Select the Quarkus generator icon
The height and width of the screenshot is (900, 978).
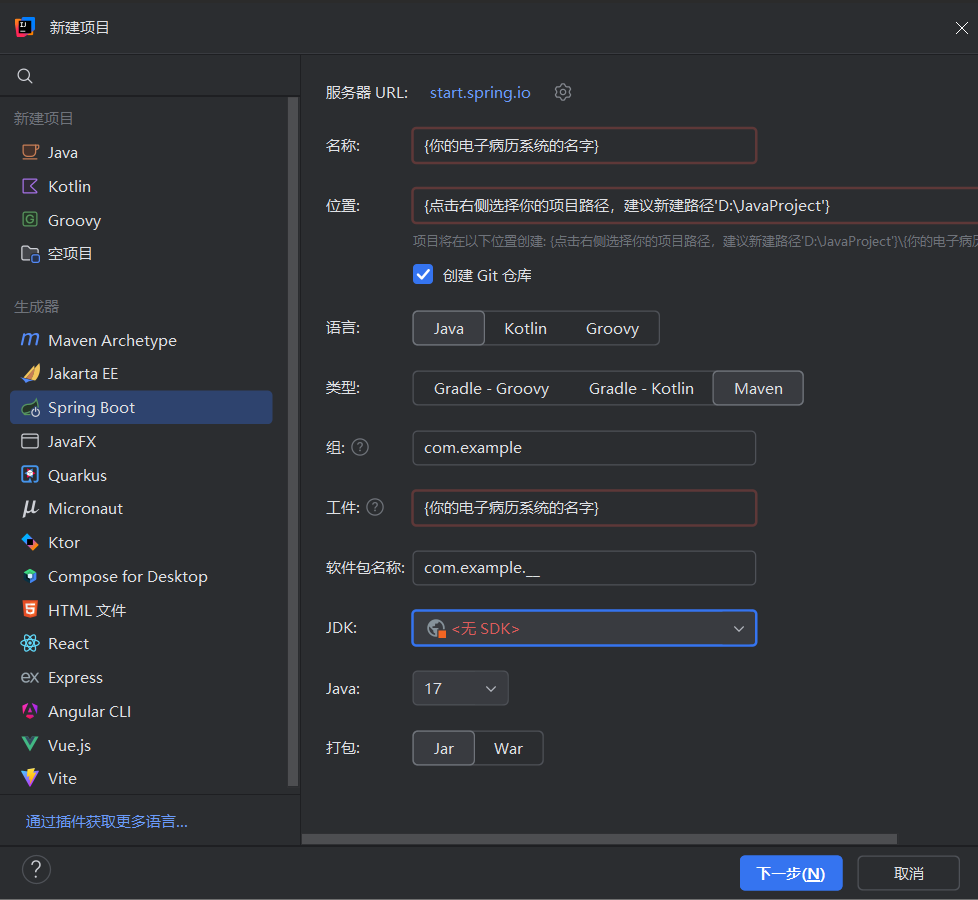(x=30, y=475)
